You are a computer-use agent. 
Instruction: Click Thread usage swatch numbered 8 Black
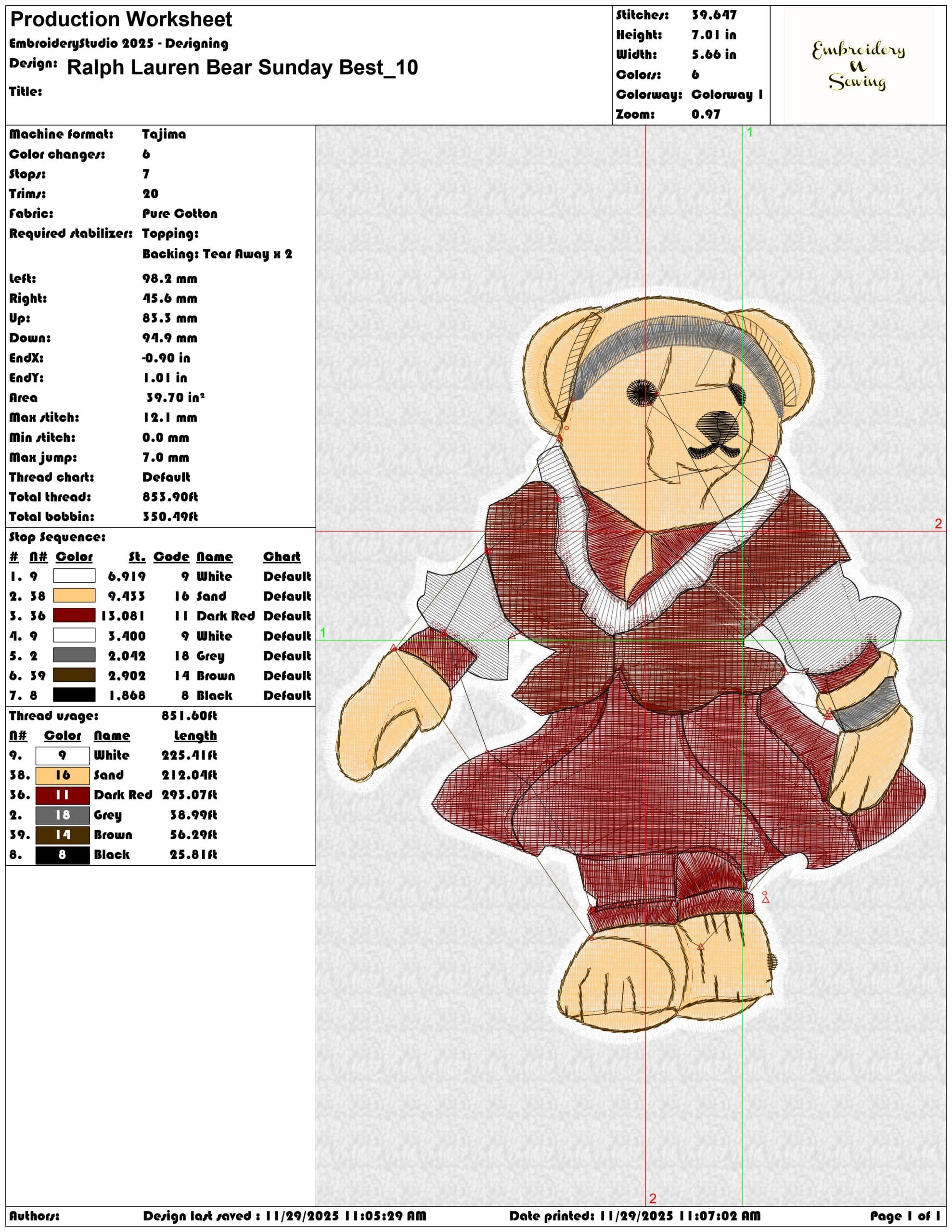63,855
